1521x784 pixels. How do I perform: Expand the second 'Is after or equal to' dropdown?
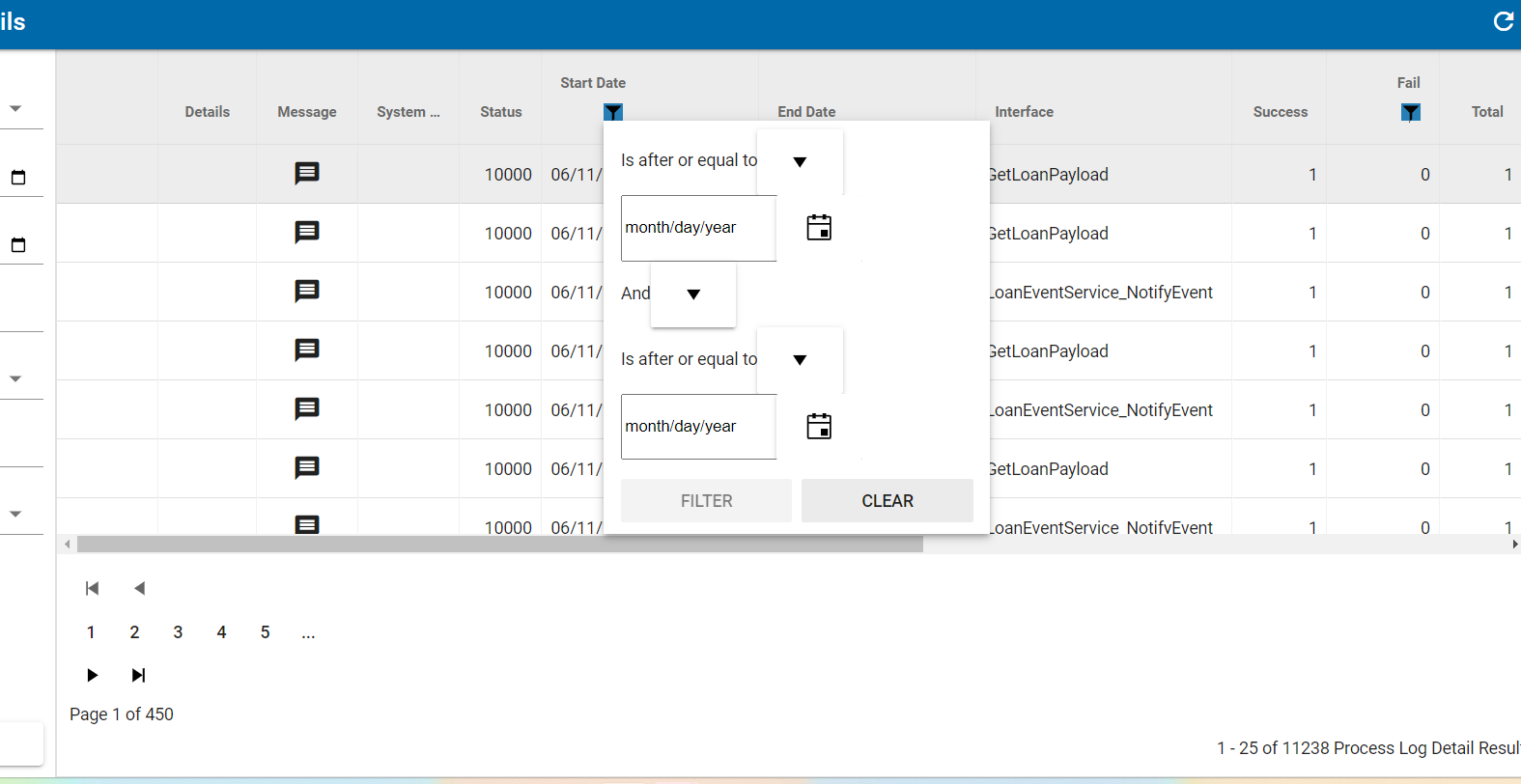(800, 360)
